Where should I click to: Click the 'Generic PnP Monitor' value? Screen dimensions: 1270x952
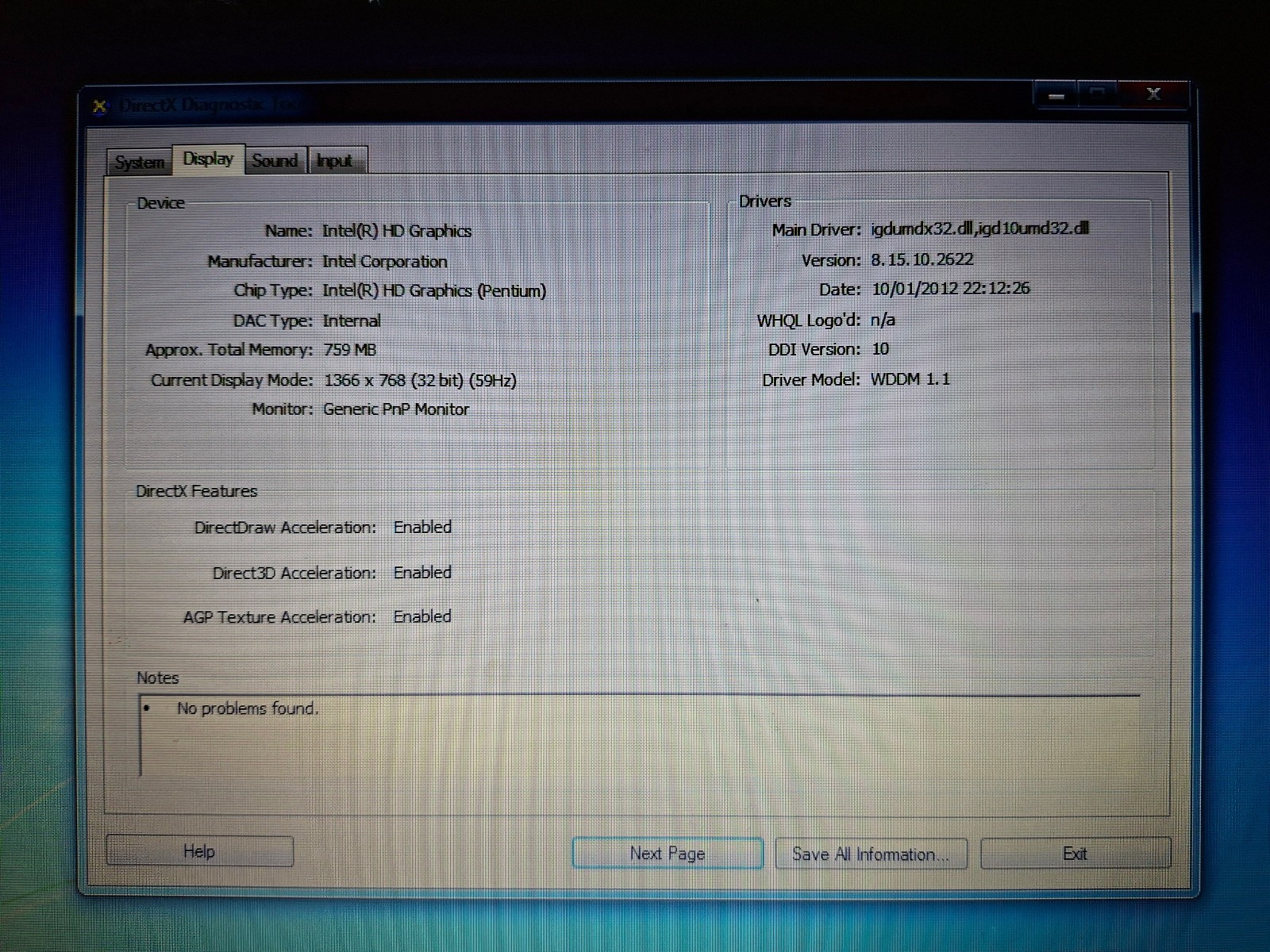[x=396, y=409]
